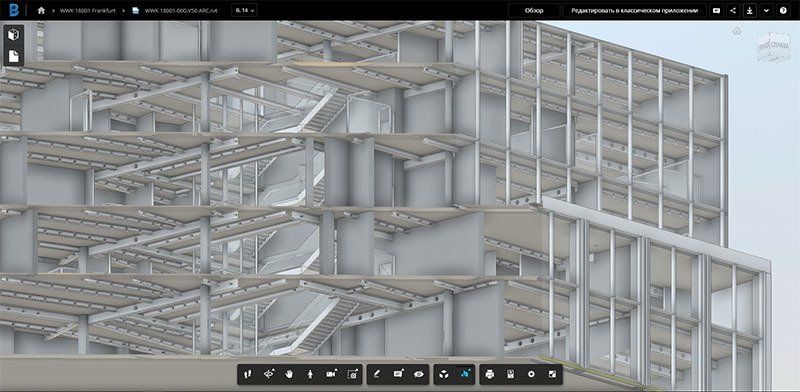
Task: Open the Sheets panel
Action: pyautogui.click(x=14, y=57)
